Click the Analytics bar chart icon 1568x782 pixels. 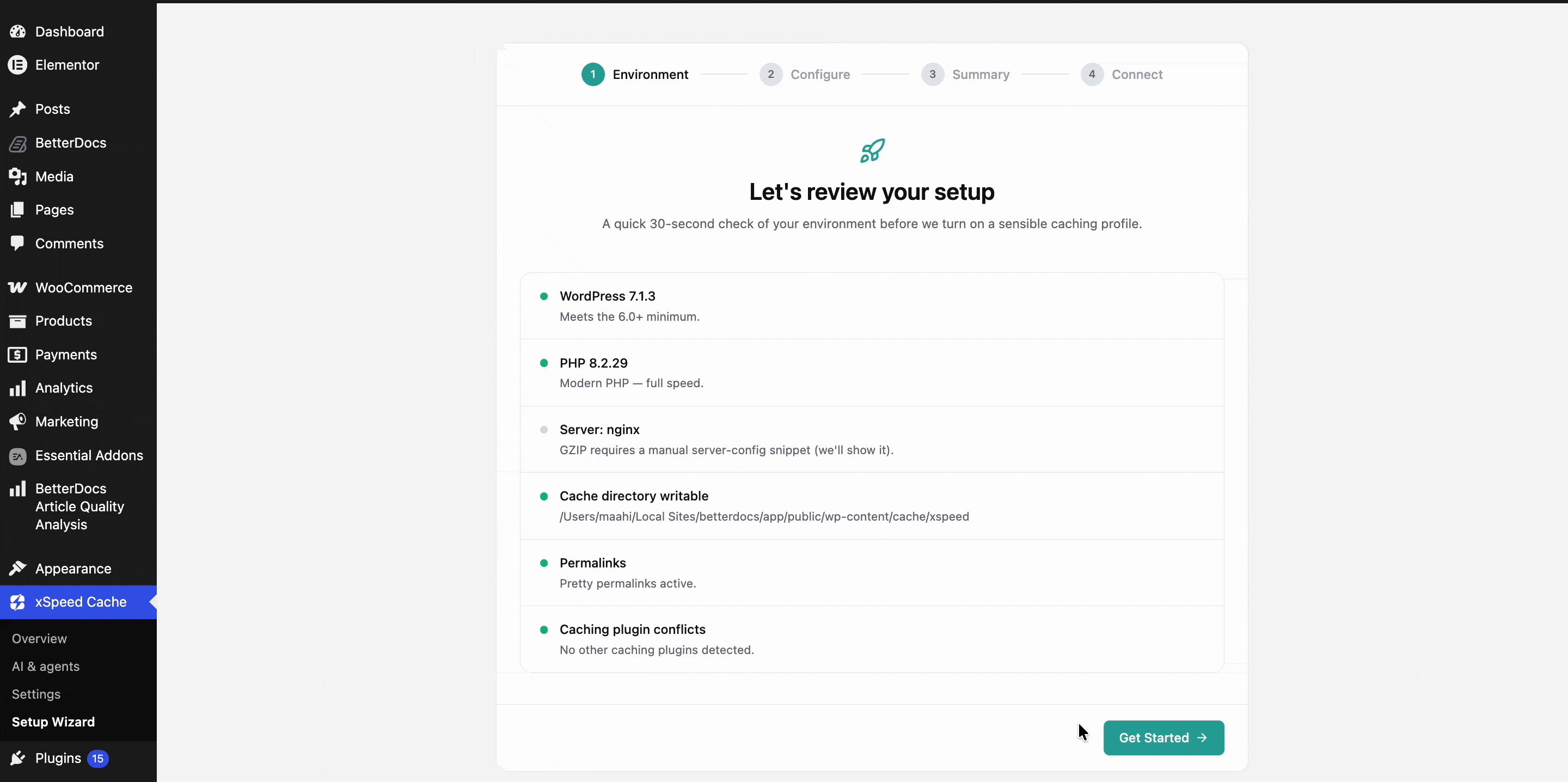point(17,388)
